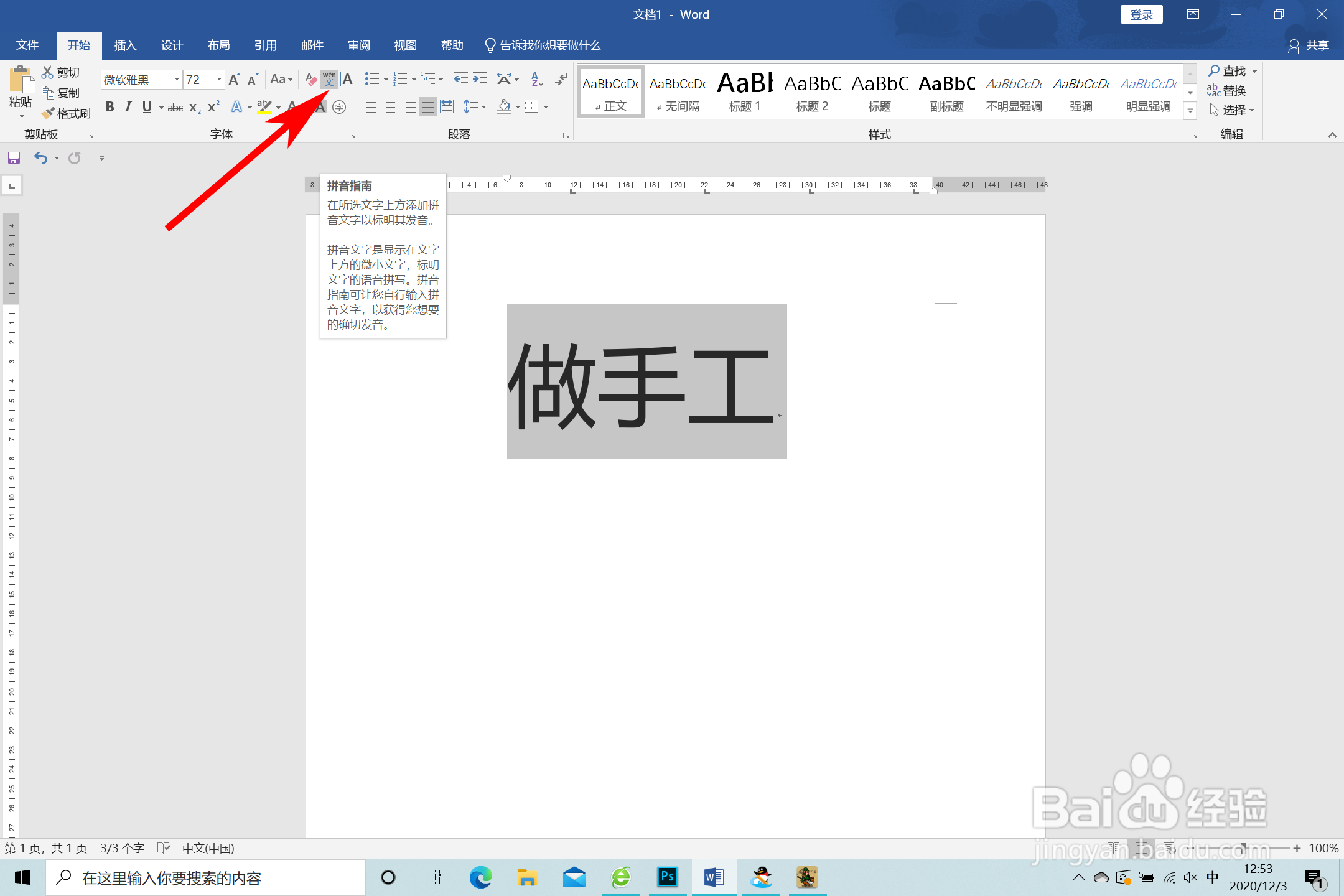Screen dimensions: 1344x896
Task: Toggle Bold formatting
Action: point(110,107)
